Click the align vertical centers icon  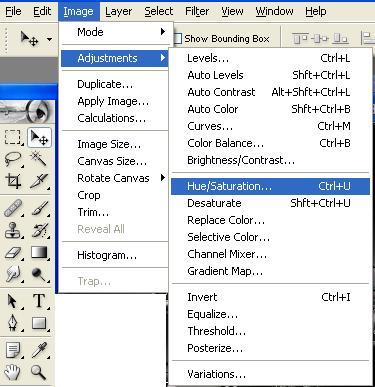321,39
